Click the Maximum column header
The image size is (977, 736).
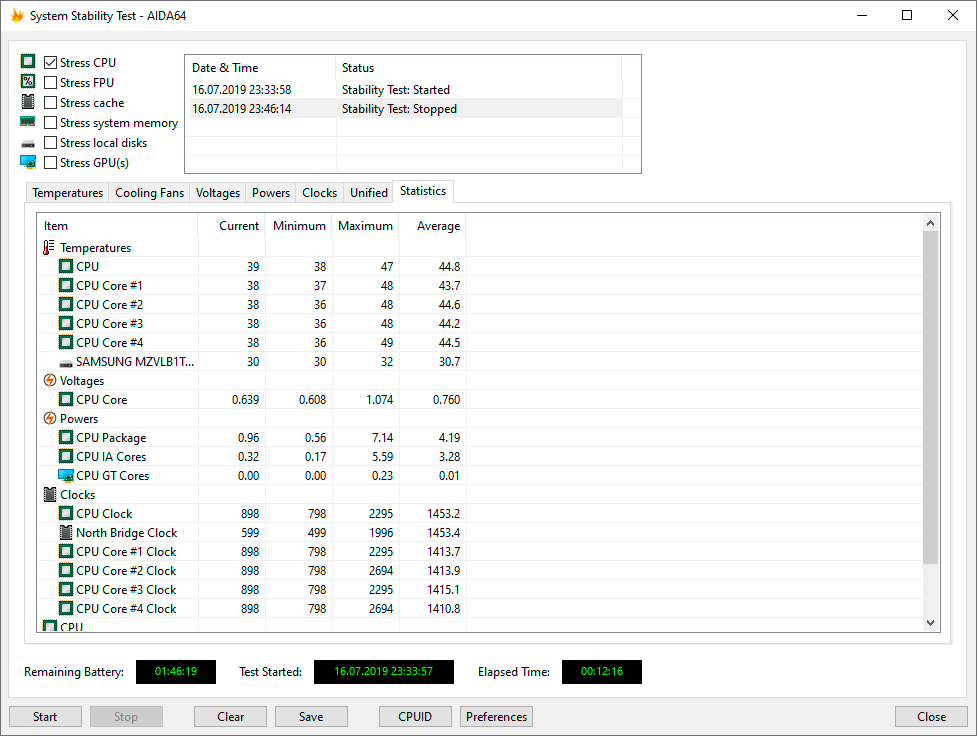click(366, 226)
